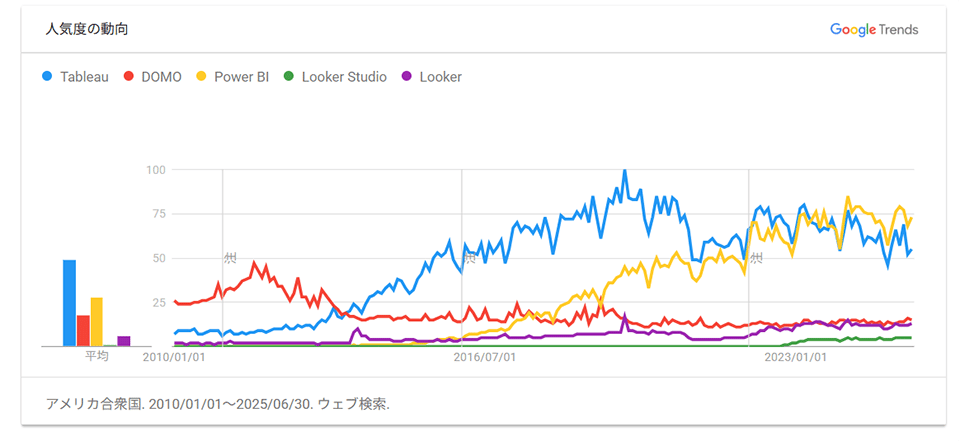Click the Google Trends logo
The image size is (960, 441).
[x=873, y=29]
